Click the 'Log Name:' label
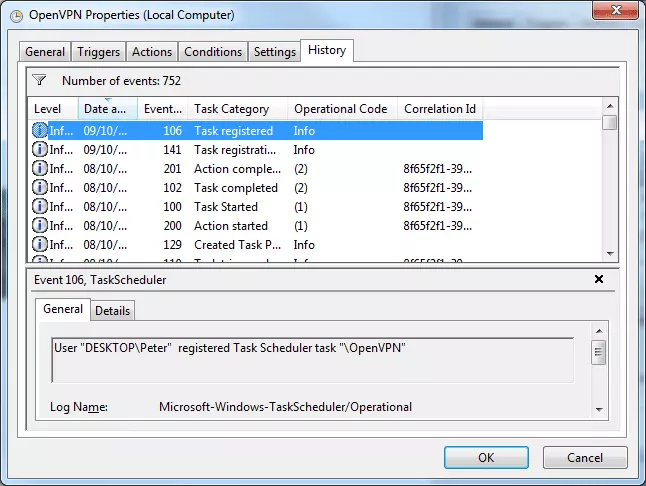646x486 pixels. [79, 407]
